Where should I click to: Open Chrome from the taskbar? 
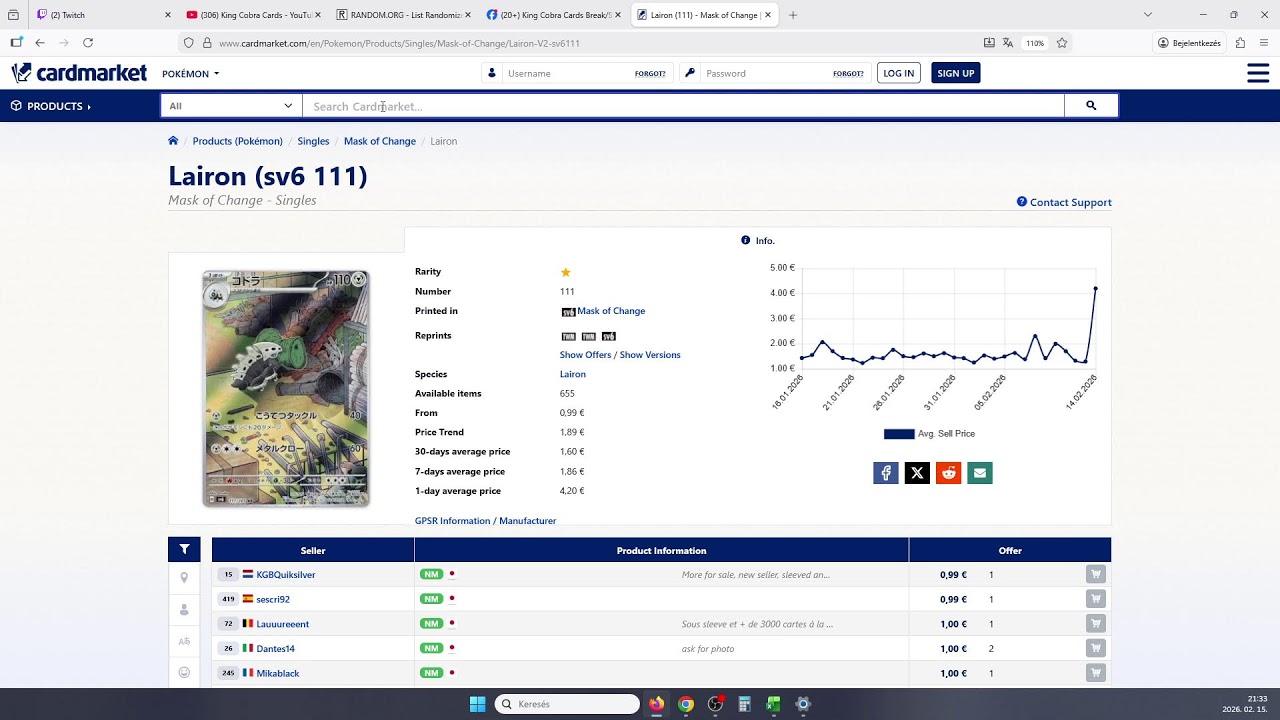coord(685,704)
